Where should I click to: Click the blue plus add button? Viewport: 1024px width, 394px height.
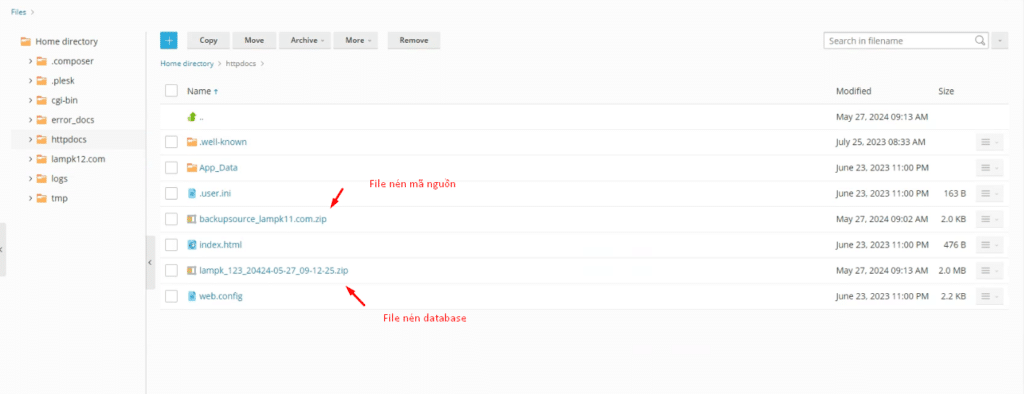click(x=168, y=41)
